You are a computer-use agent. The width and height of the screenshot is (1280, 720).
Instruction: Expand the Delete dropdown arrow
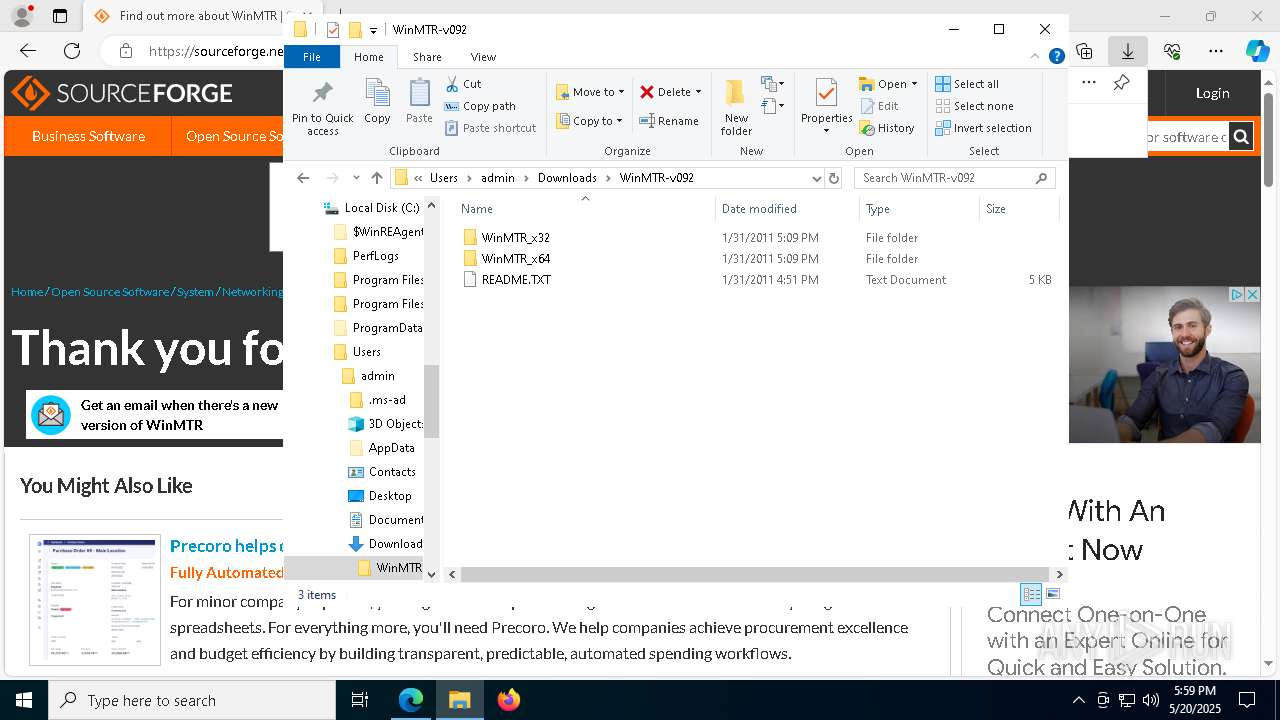698,92
